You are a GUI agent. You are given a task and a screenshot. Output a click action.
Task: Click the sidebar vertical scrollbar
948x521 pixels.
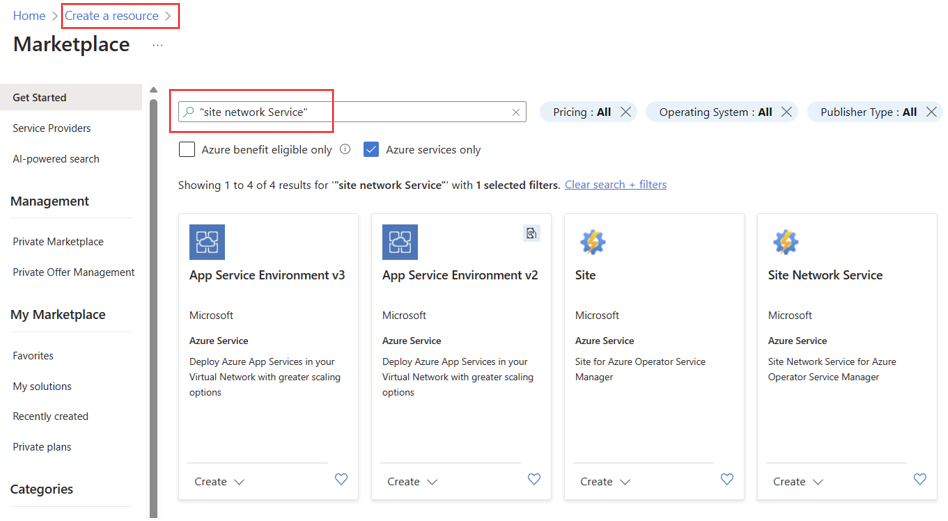(x=153, y=300)
